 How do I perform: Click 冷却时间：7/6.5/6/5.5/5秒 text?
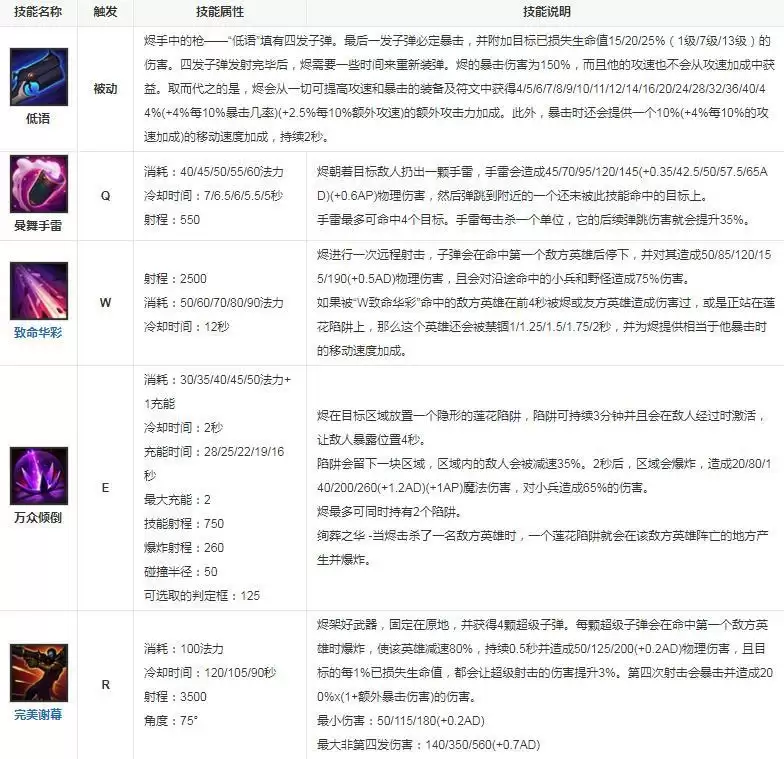213,196
